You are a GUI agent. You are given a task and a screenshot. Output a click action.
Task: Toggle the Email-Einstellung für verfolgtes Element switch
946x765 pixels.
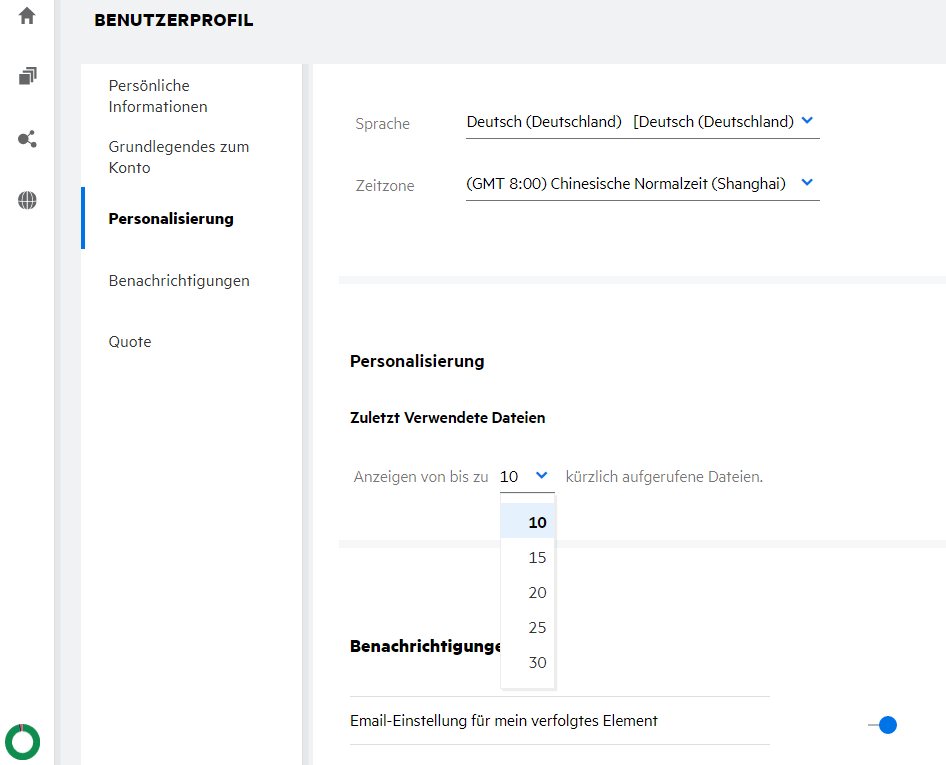(882, 725)
